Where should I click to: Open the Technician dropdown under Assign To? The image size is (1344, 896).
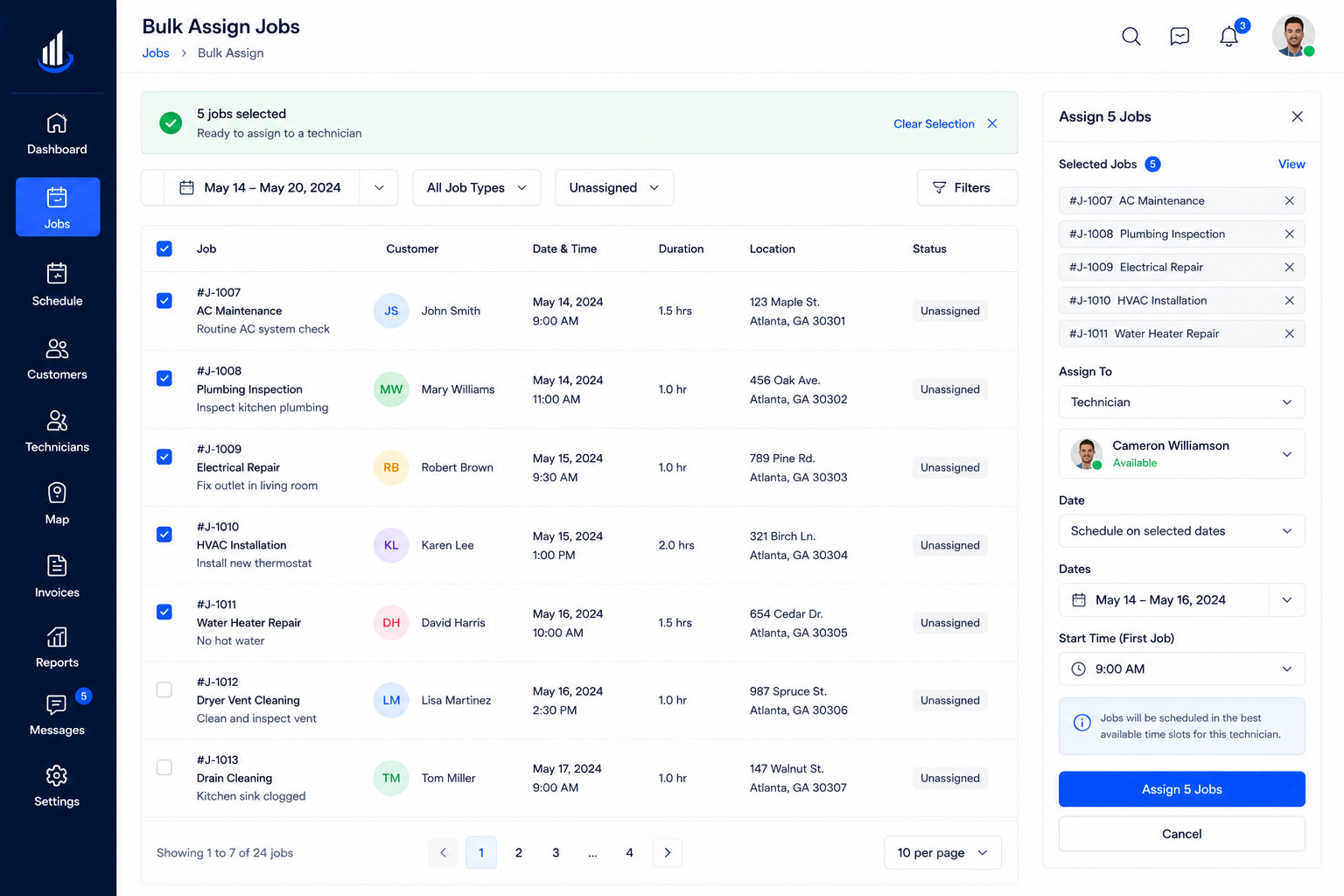point(1181,402)
